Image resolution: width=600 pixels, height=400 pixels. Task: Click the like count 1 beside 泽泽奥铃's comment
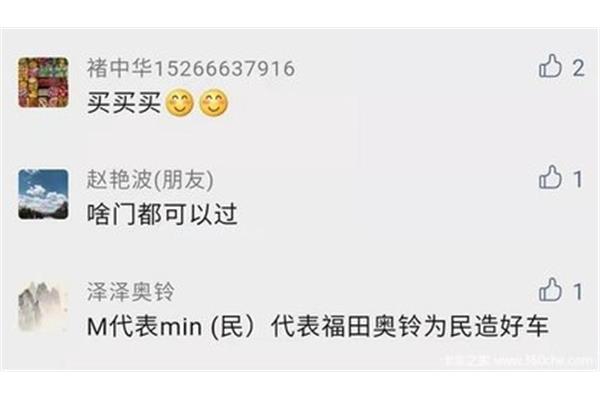point(578,291)
